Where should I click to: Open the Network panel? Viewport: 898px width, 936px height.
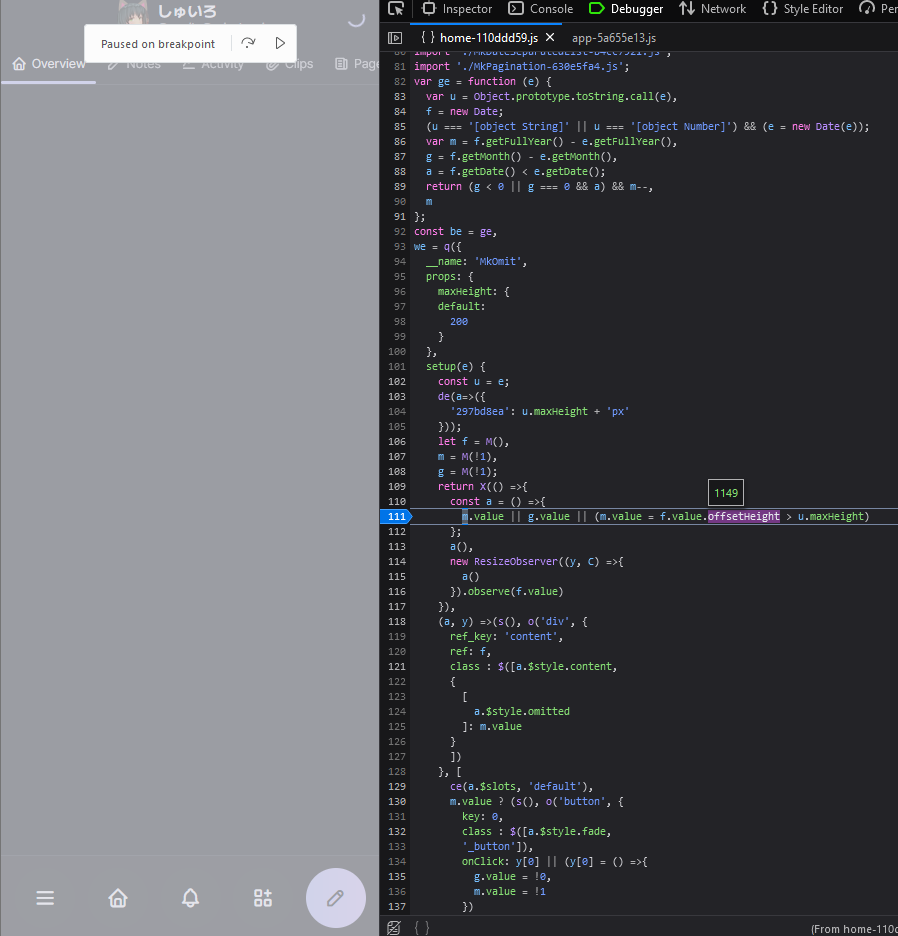[x=712, y=8]
